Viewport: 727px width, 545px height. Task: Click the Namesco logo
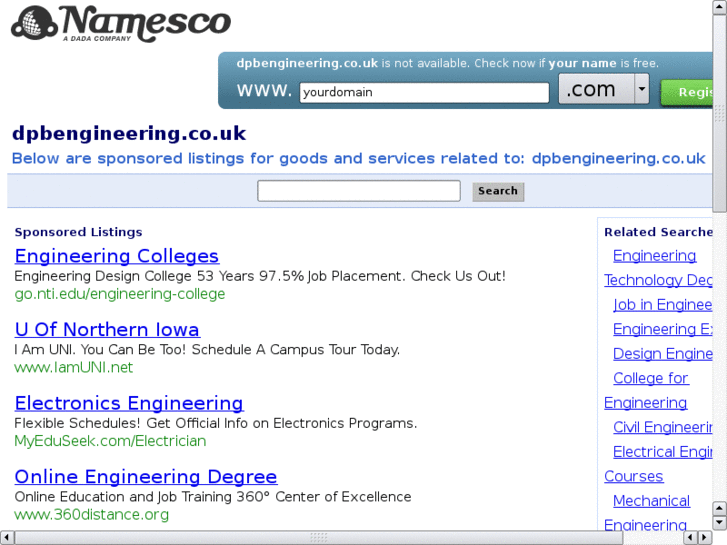(x=121, y=24)
